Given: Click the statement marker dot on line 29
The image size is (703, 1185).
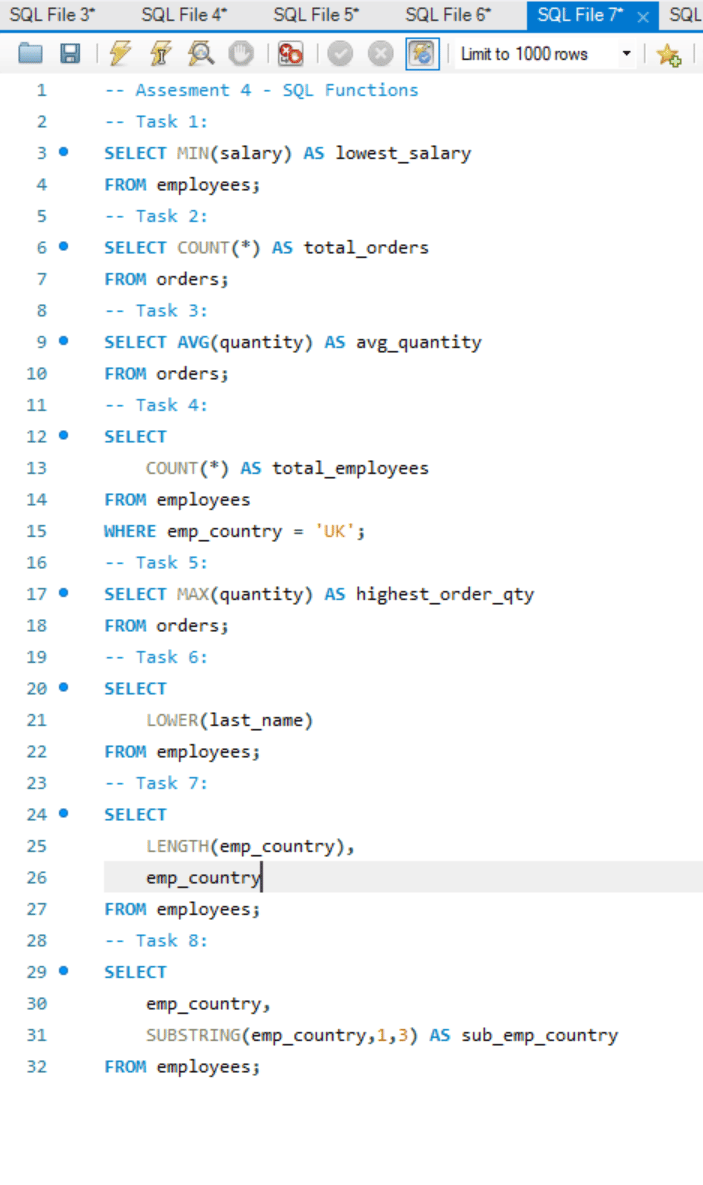Looking at the screenshot, I should tap(63, 971).
